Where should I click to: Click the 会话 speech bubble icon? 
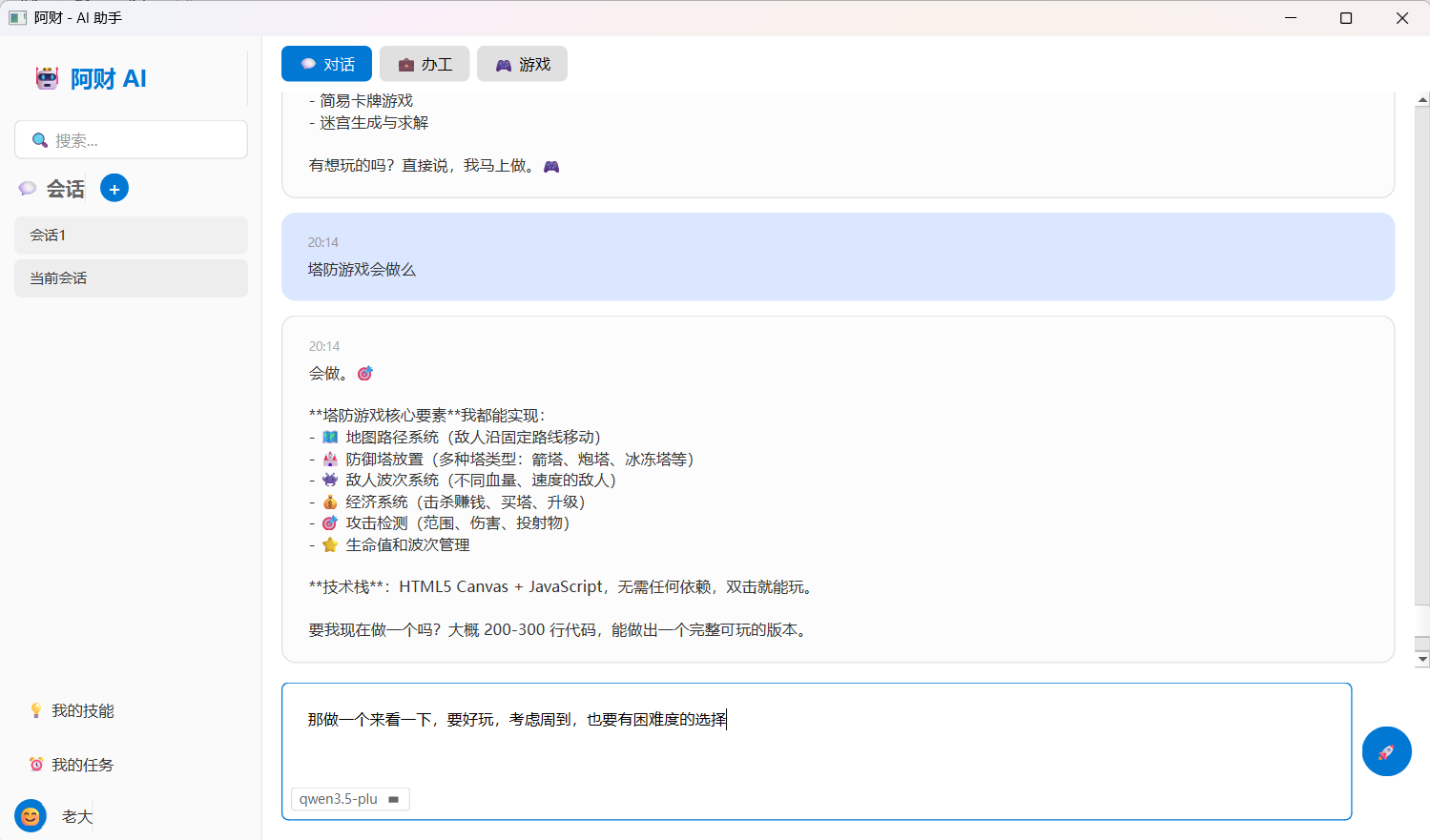28,188
